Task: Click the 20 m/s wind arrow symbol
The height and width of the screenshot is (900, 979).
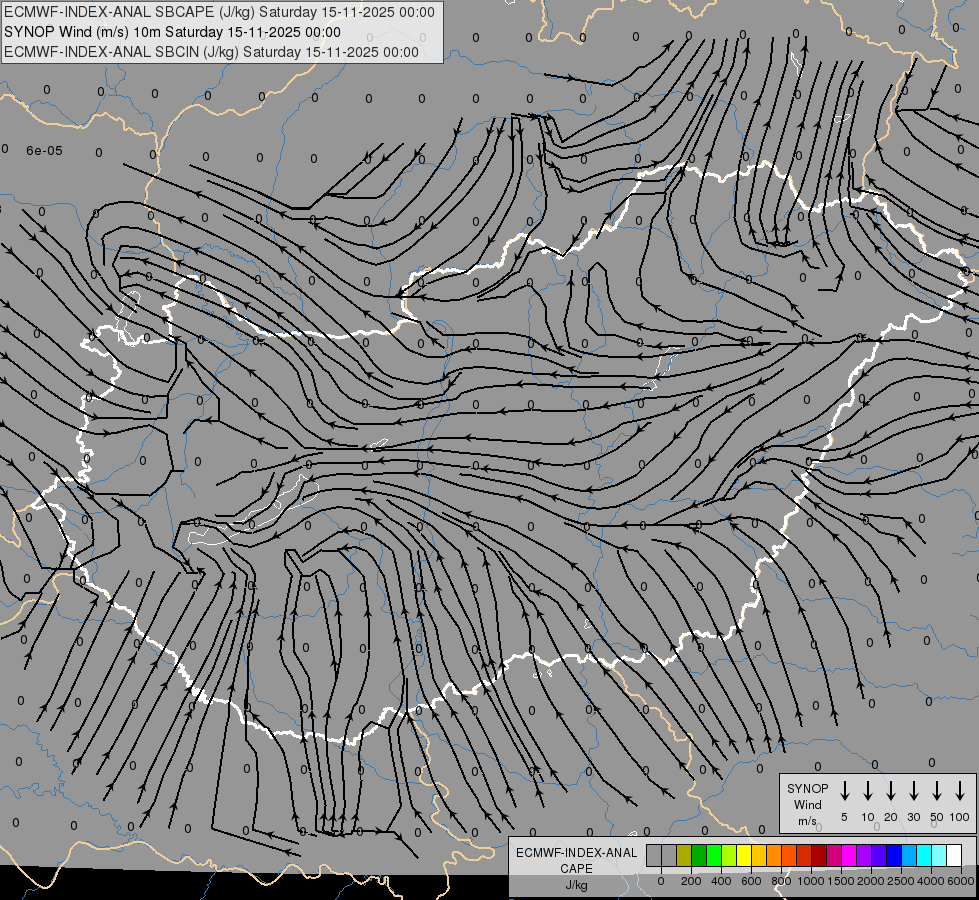Action: pos(891,791)
